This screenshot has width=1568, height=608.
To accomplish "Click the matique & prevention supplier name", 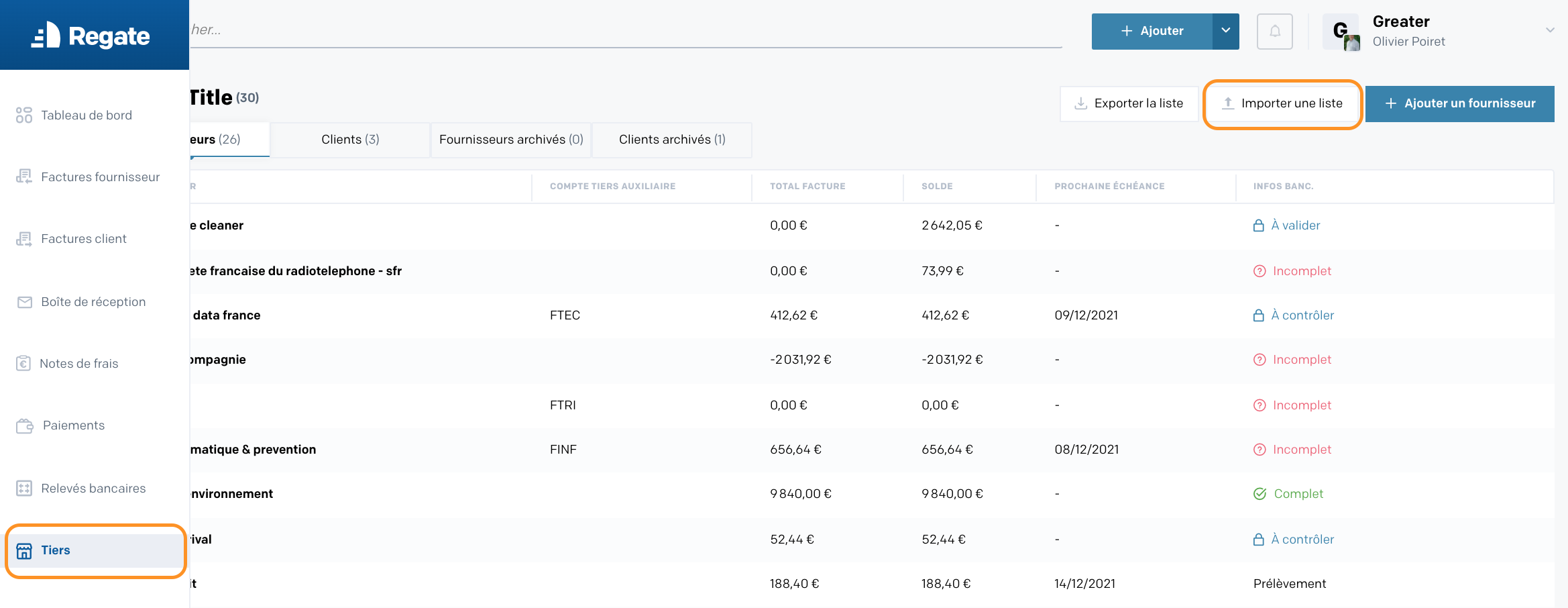I will [x=253, y=450].
